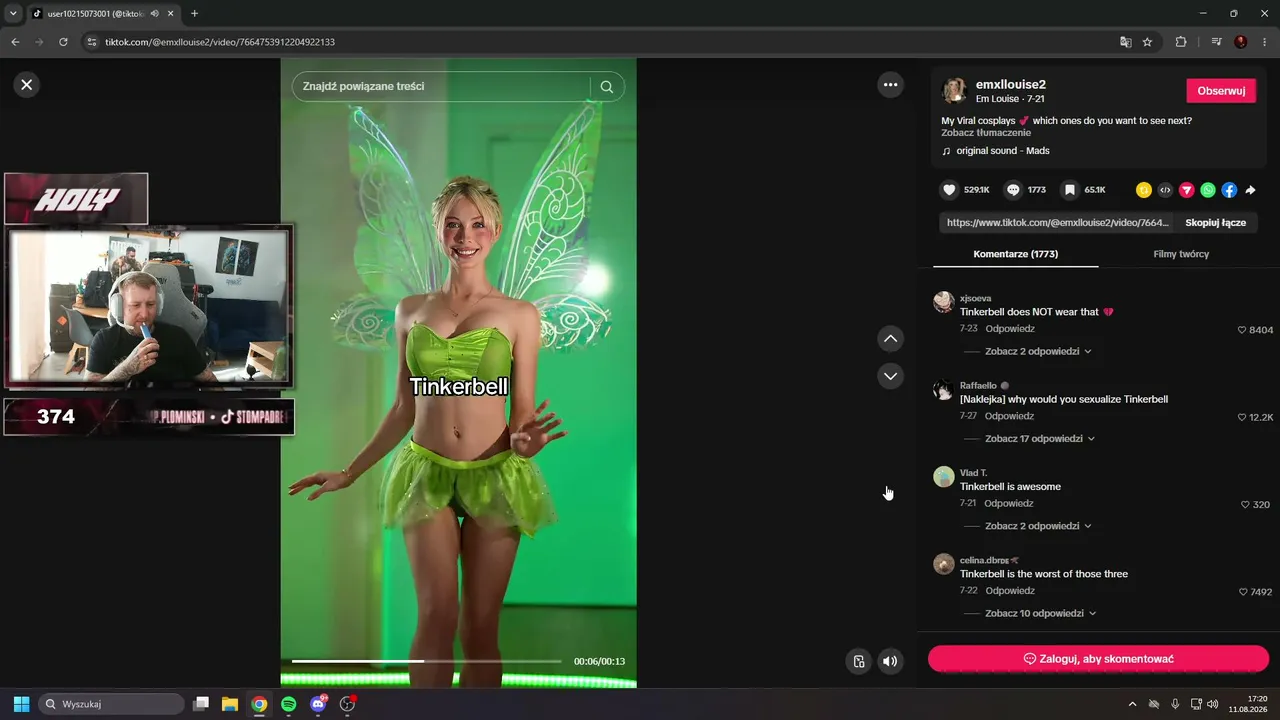Screen dimensions: 1280x720
Task: Open the video's three-dot options menu
Action: point(890,85)
